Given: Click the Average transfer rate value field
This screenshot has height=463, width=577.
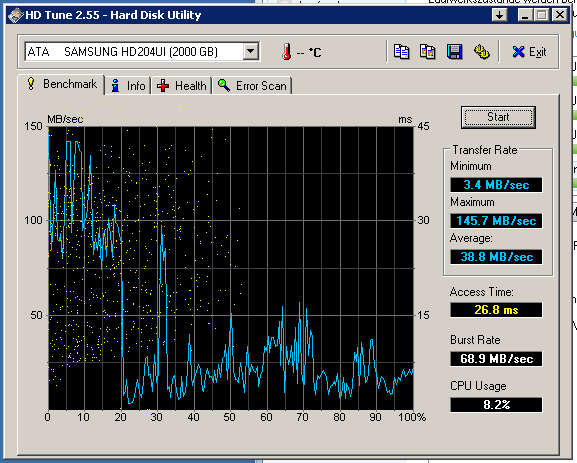Looking at the screenshot, I should (496, 257).
